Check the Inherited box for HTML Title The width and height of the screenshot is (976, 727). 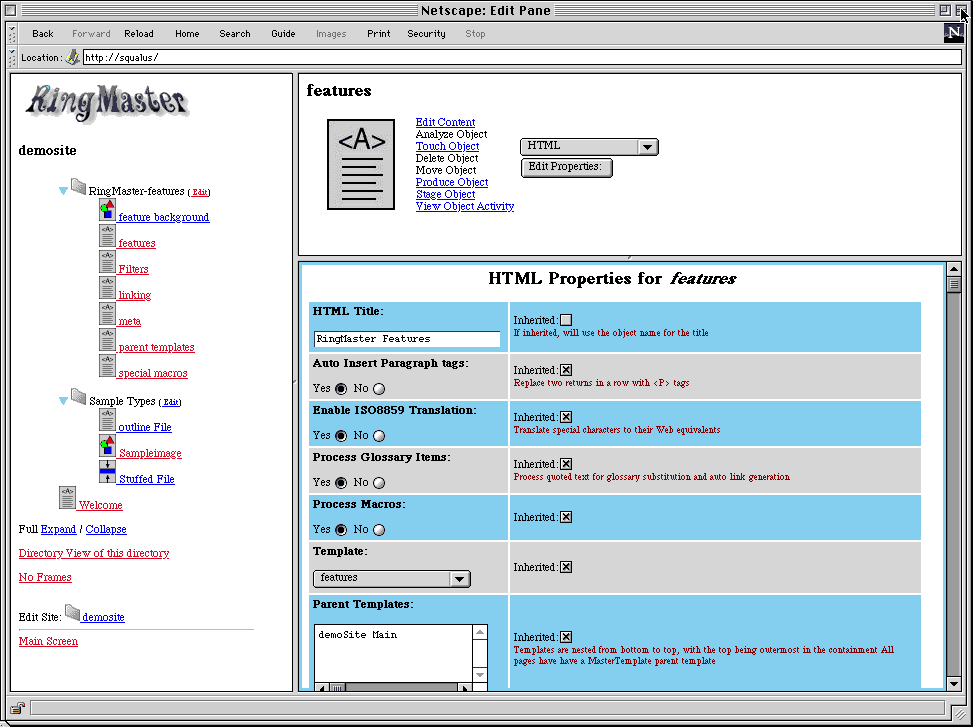point(566,320)
